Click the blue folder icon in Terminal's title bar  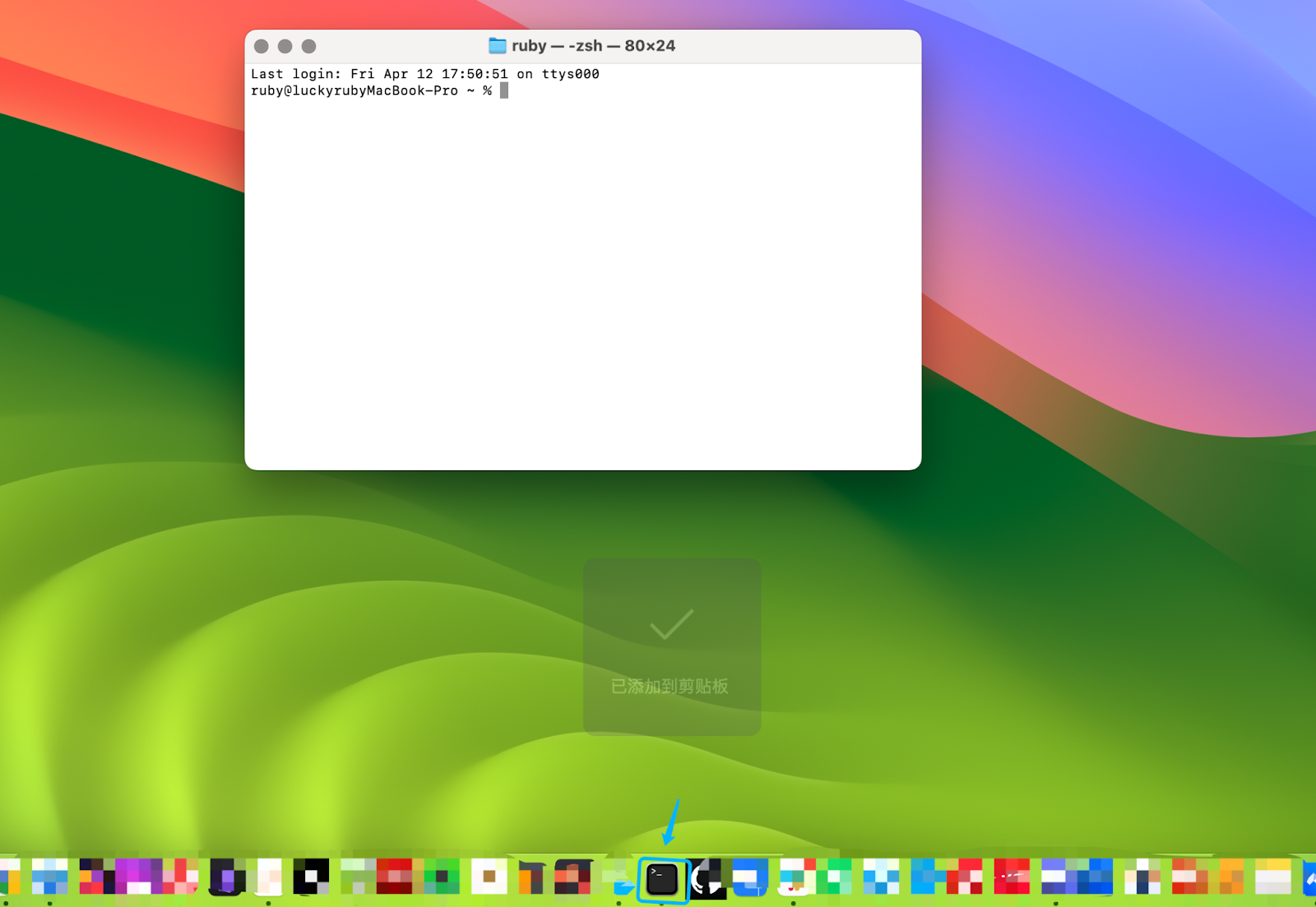coord(498,46)
